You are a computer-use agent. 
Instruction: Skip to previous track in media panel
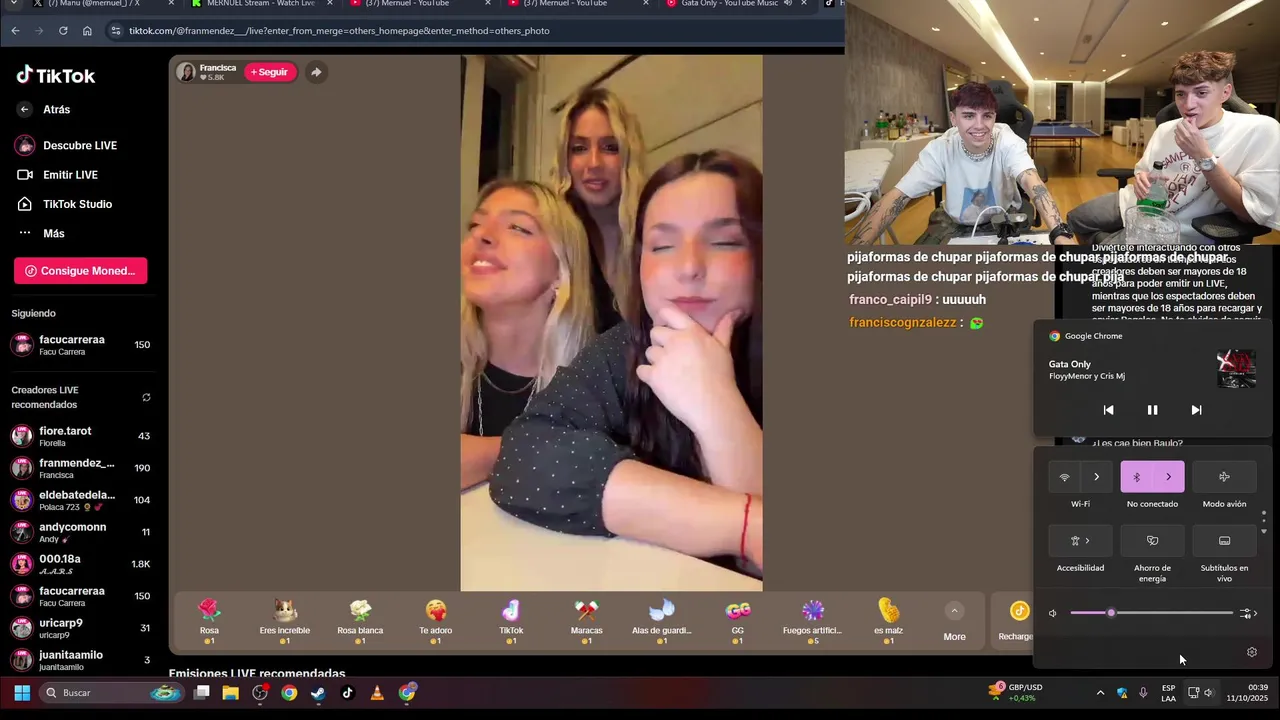[1108, 410]
